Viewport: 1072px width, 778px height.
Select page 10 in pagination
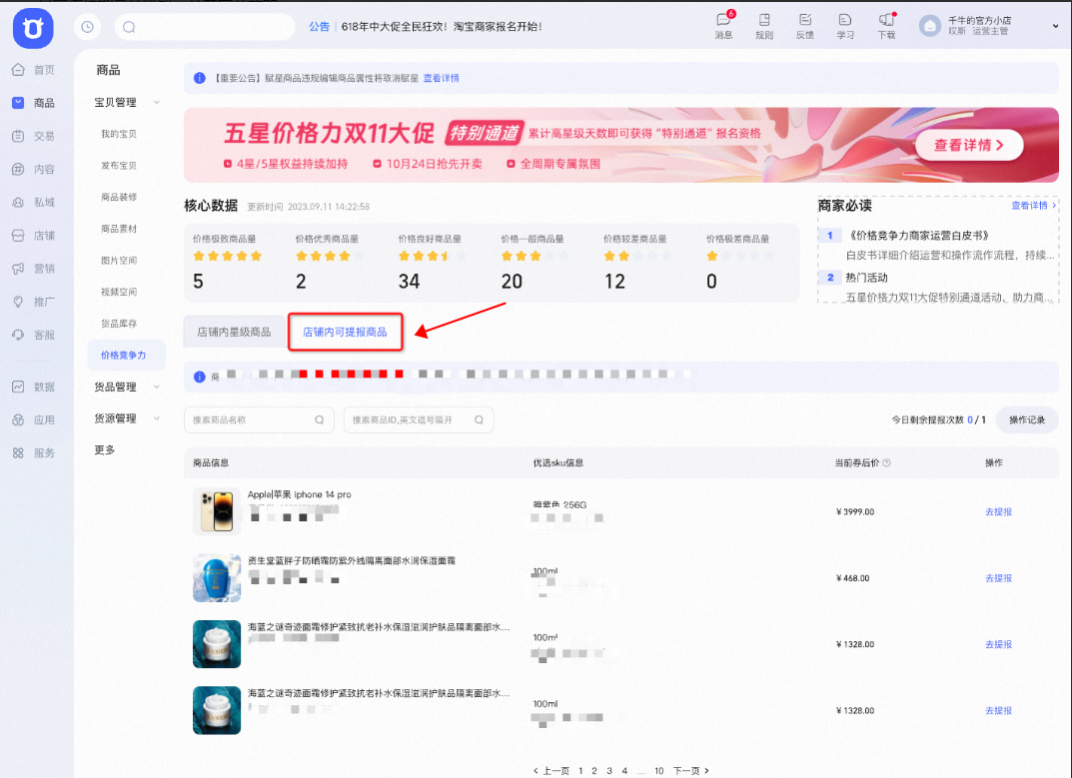[659, 770]
